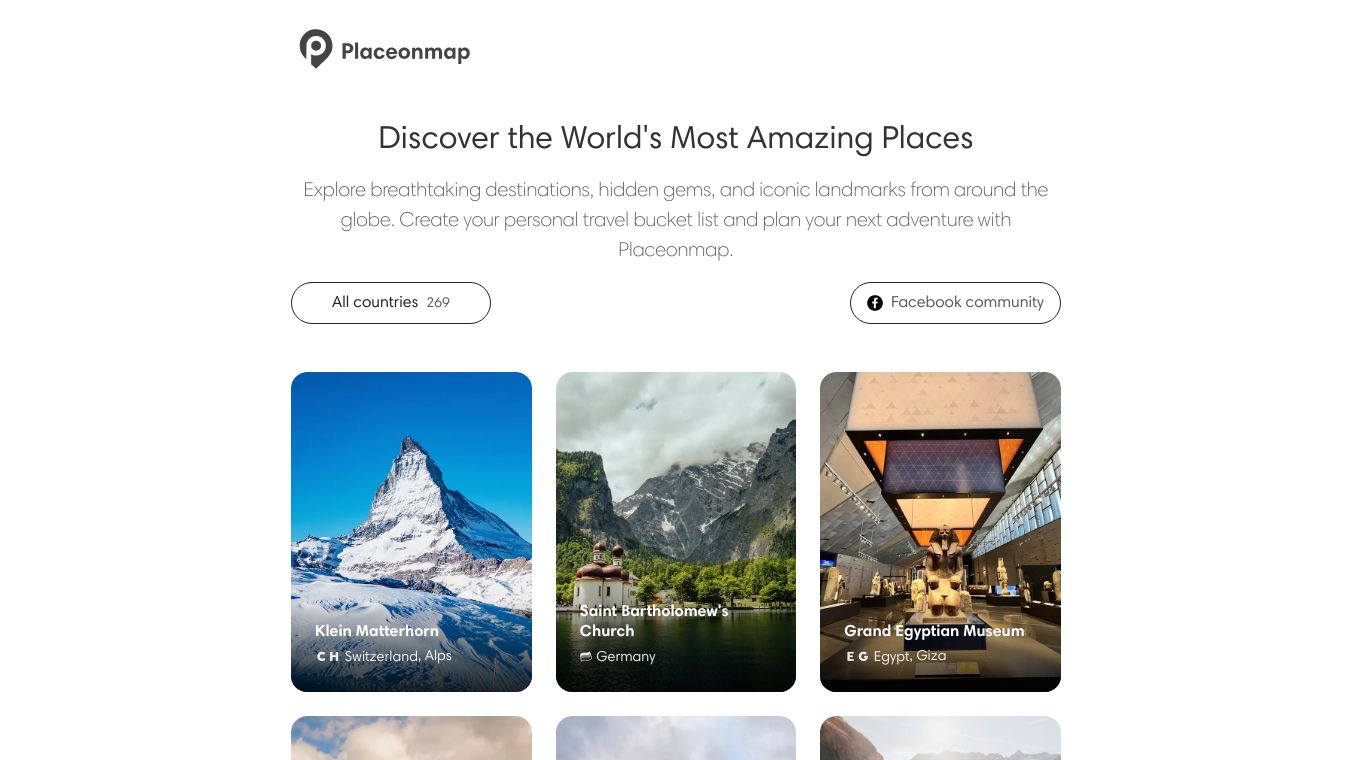Open the partially visible first second-row card

tap(411, 738)
